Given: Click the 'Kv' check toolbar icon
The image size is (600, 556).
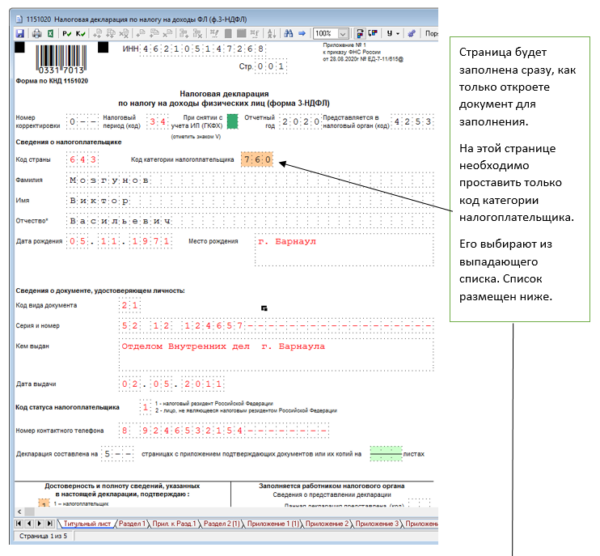Looking at the screenshot, I should point(81,33).
